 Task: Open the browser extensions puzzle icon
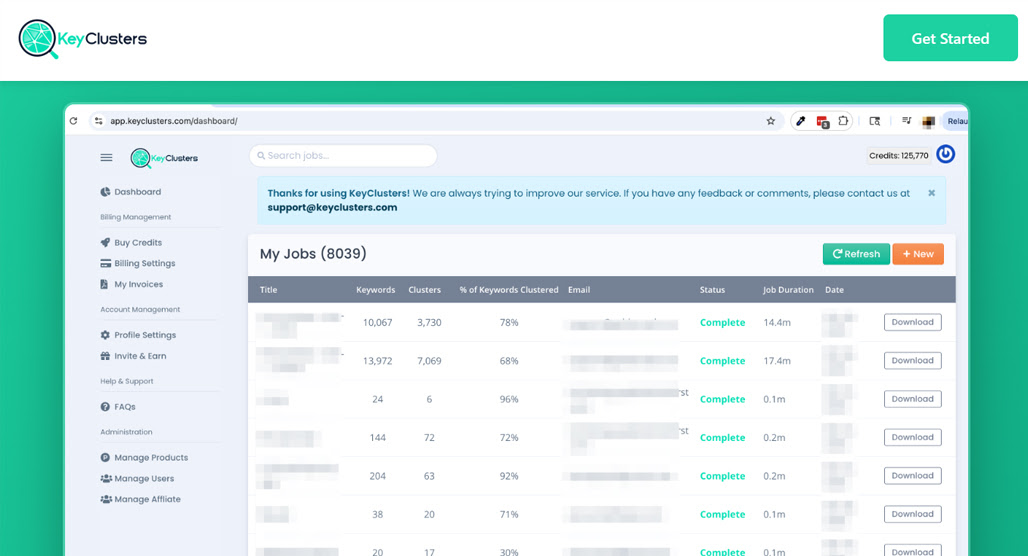pyautogui.click(x=843, y=121)
